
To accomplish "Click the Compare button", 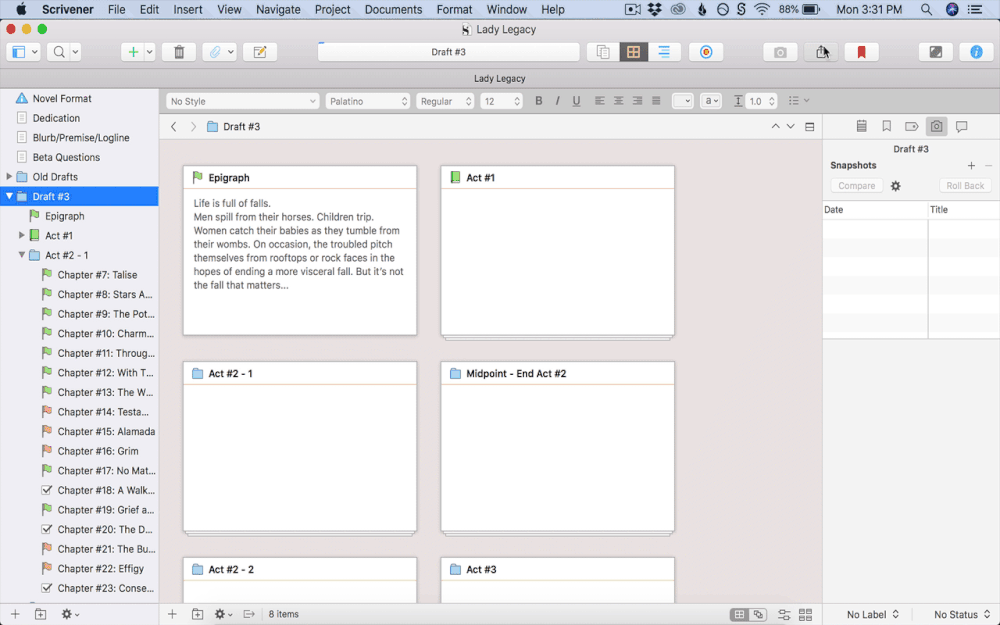I will [856, 186].
